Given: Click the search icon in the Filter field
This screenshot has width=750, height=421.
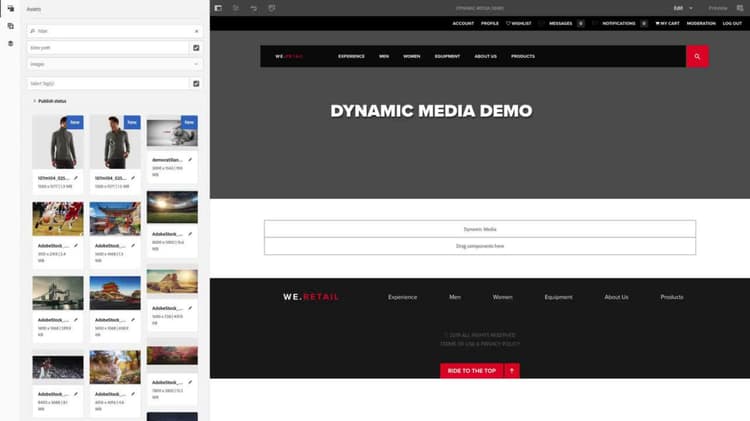Looking at the screenshot, I should coord(33,31).
